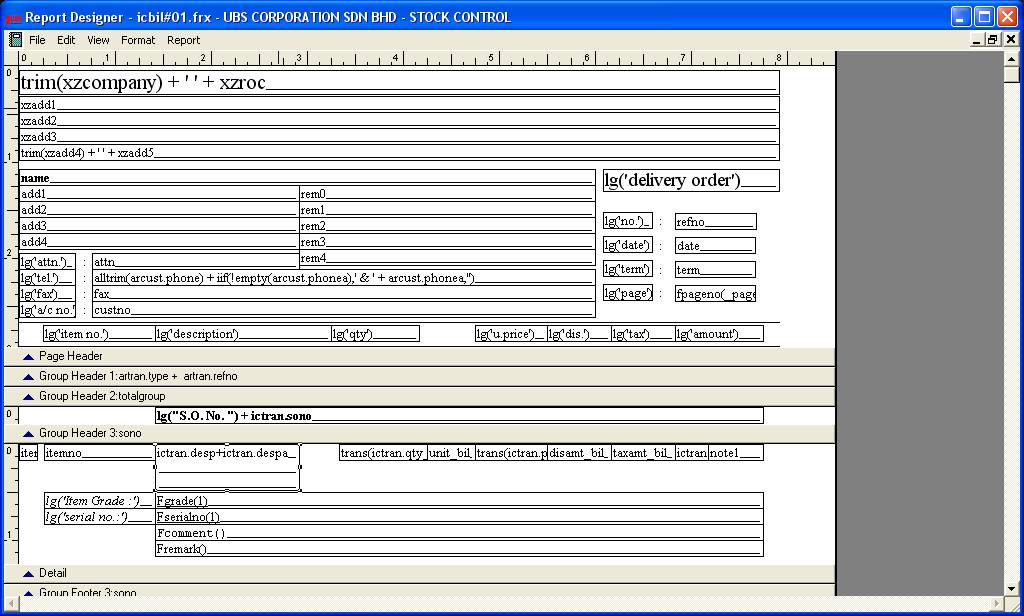Viewport: 1024px width, 616px height.
Task: Close the inner report document window
Action: click(x=1010, y=40)
